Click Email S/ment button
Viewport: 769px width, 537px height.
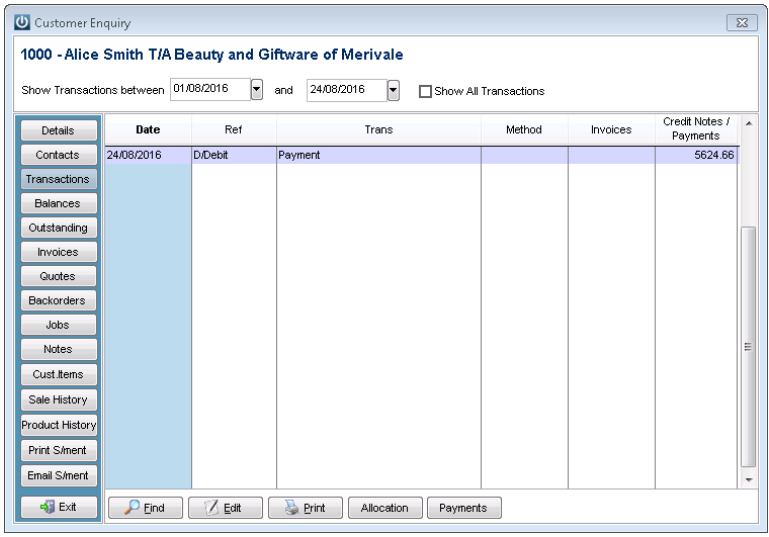point(58,475)
